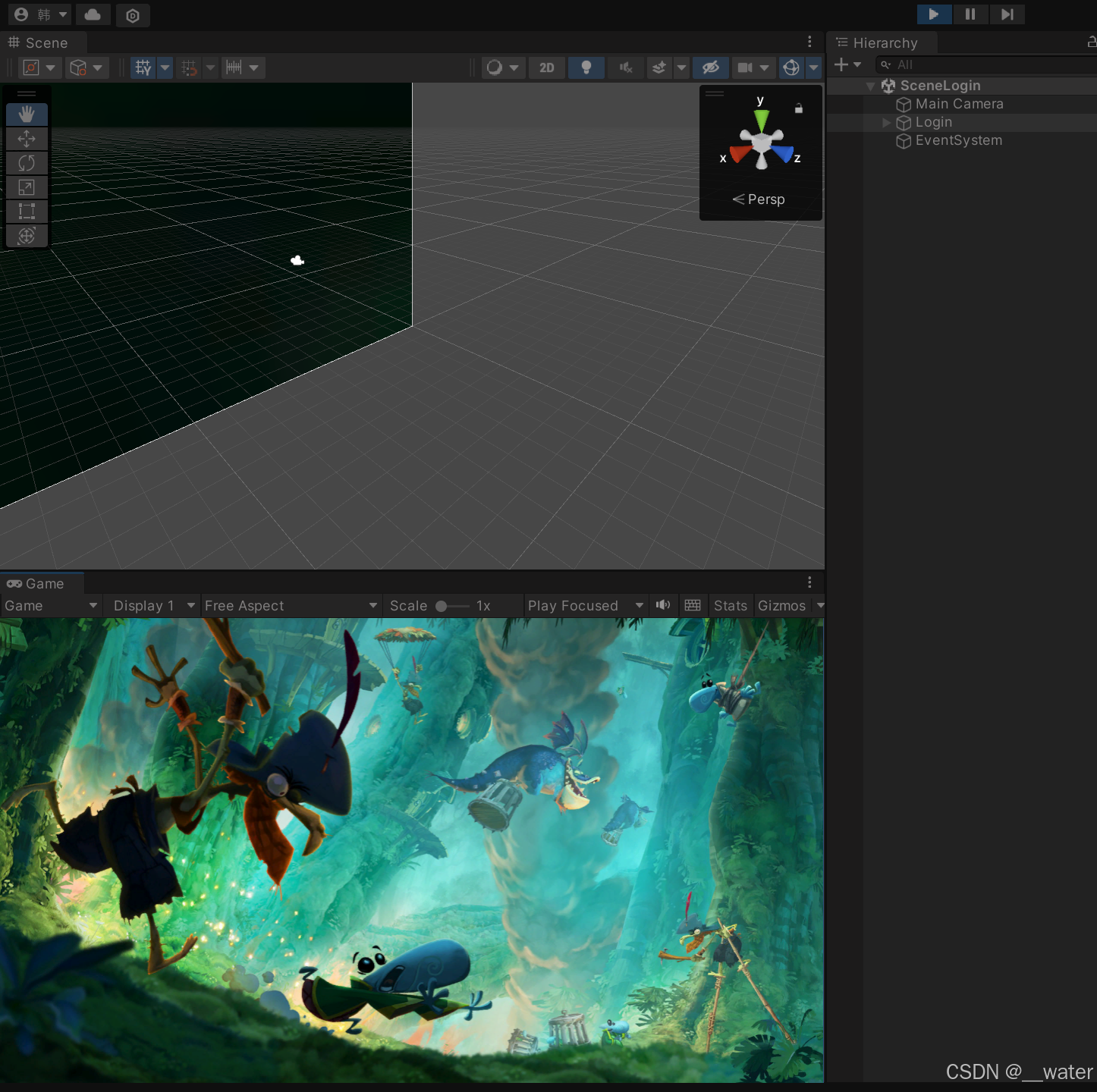Viewport: 1097px width, 1092px height.
Task: Open the Free Aspect resolution dropdown
Action: [x=291, y=606]
